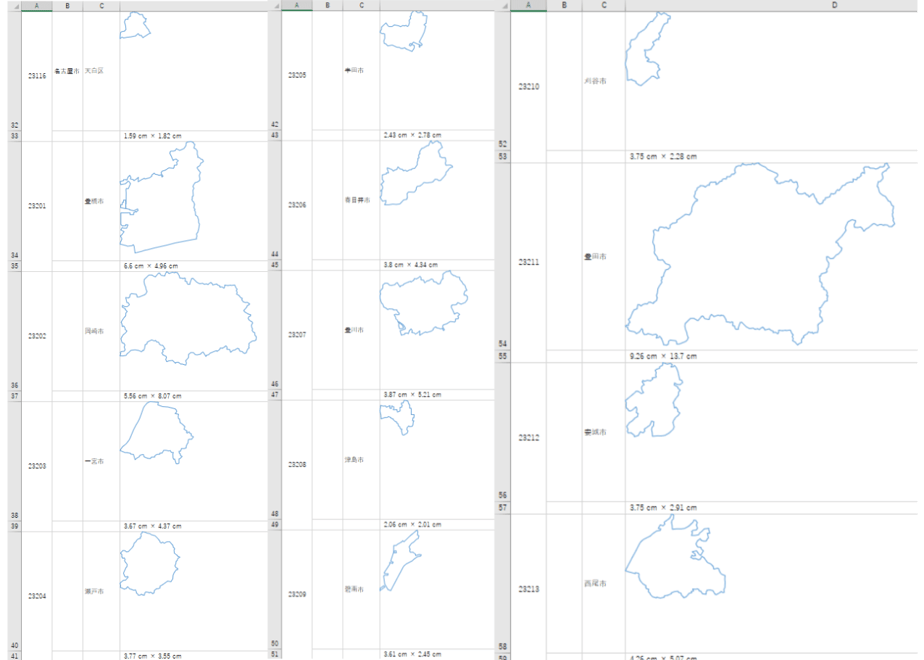Select the outline shape beside code 23203
The image size is (924, 660).
(157, 433)
